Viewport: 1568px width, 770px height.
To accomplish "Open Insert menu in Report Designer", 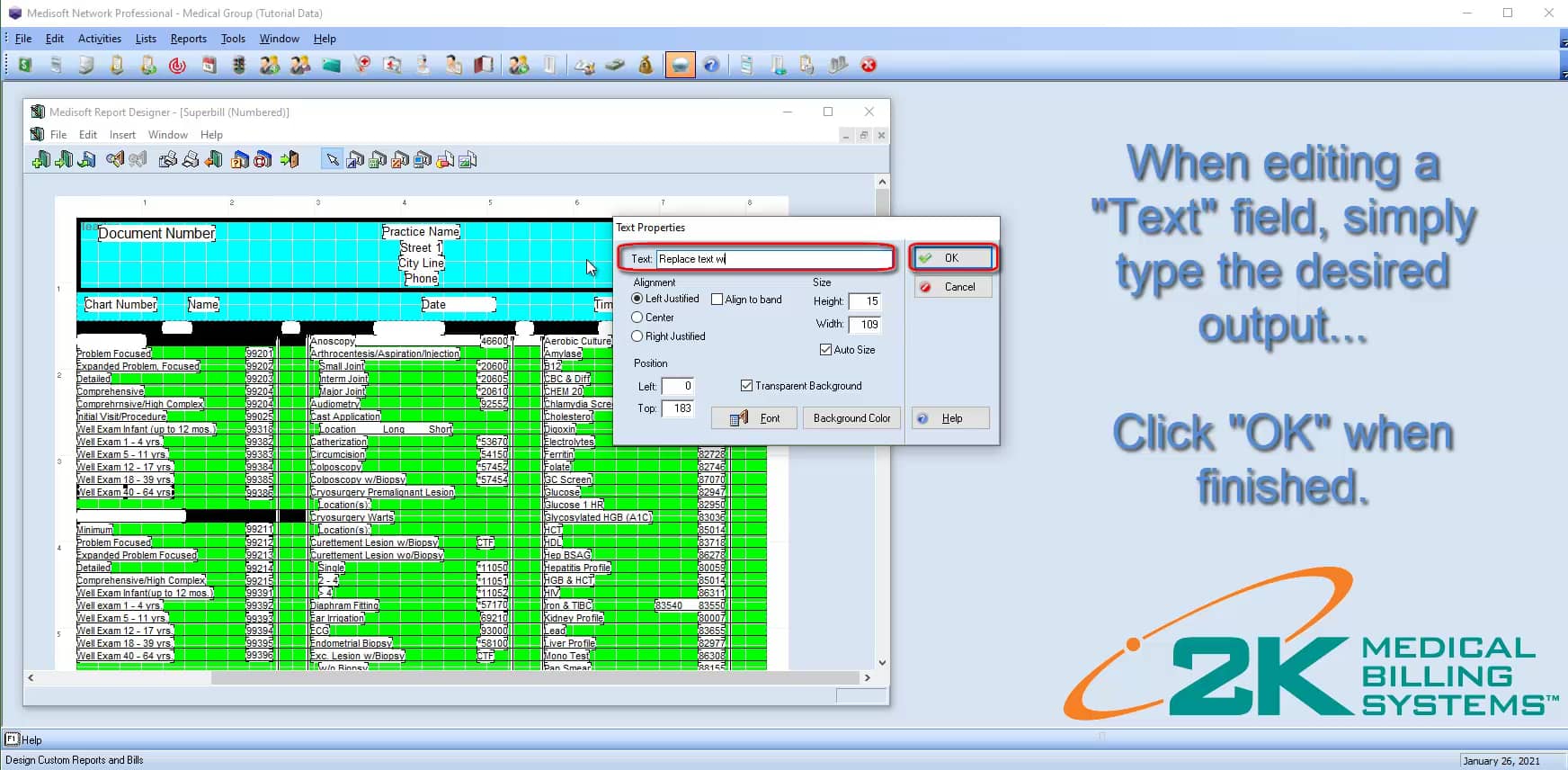I will 122,135.
